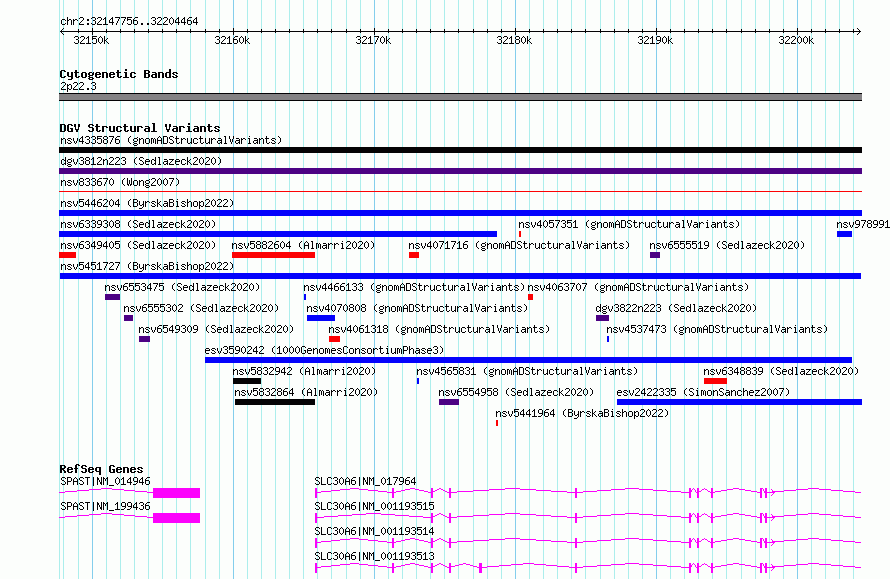890x579 pixels.
Task: Select the Cytogenetic Bands track title
Action: point(119,74)
